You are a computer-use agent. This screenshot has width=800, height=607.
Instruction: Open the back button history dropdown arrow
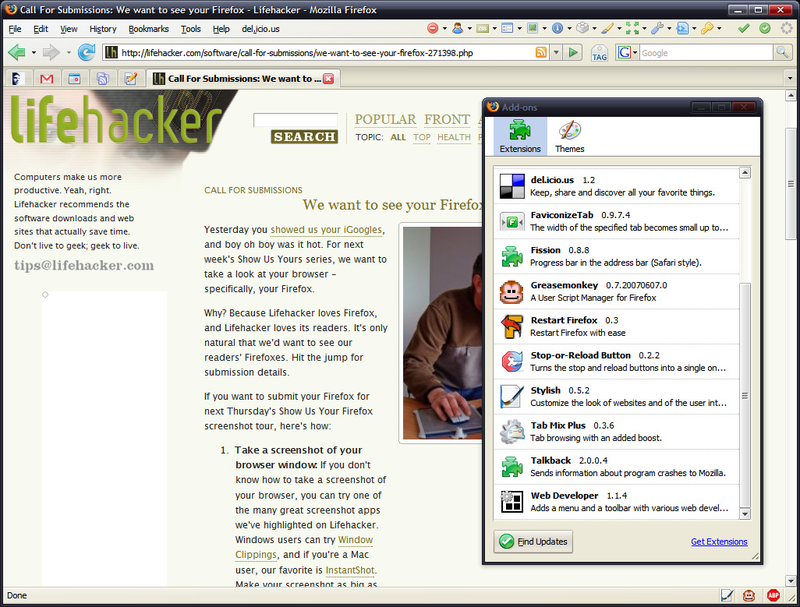pos(34,52)
